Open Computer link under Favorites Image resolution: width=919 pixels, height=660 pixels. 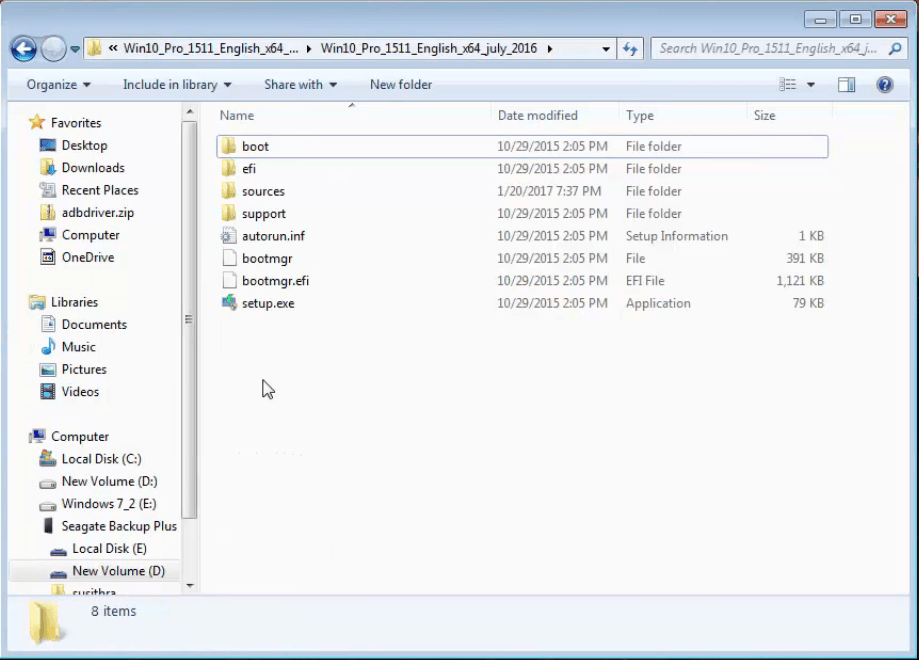(90, 235)
